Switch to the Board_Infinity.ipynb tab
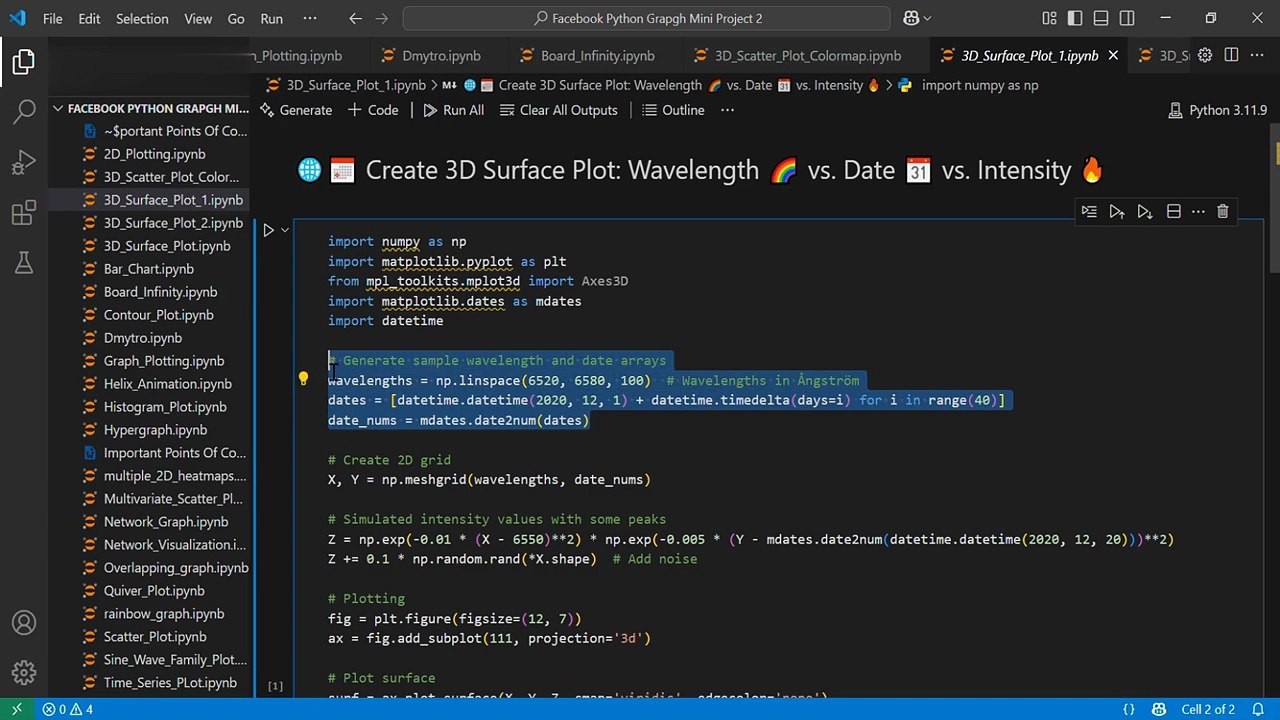Screen dimensions: 1280x720 tap(597, 56)
